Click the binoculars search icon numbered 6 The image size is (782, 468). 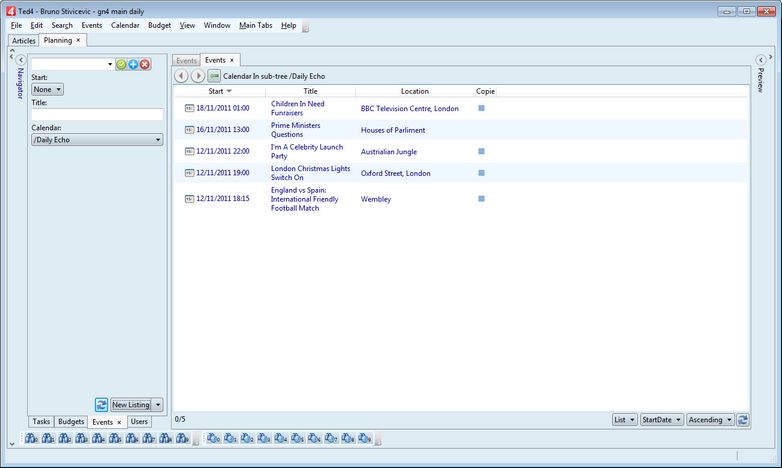(132, 439)
